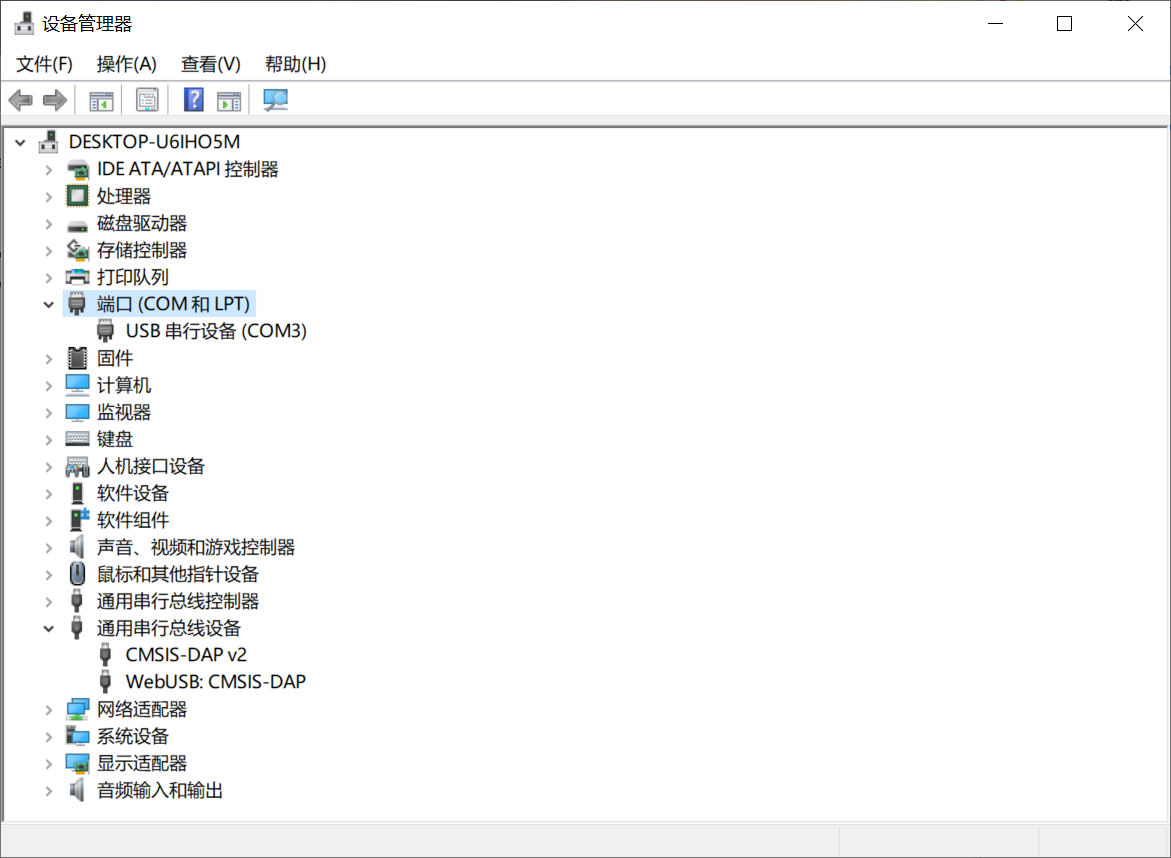Click the blue Help question mark icon

click(194, 100)
